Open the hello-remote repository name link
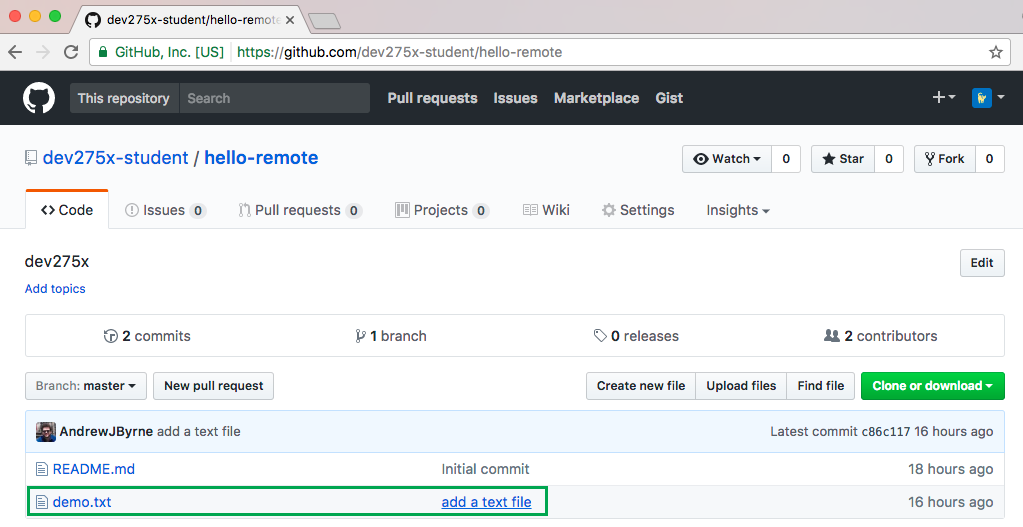Screen dimensions: 1023x527 pyautogui.click(x=261, y=158)
